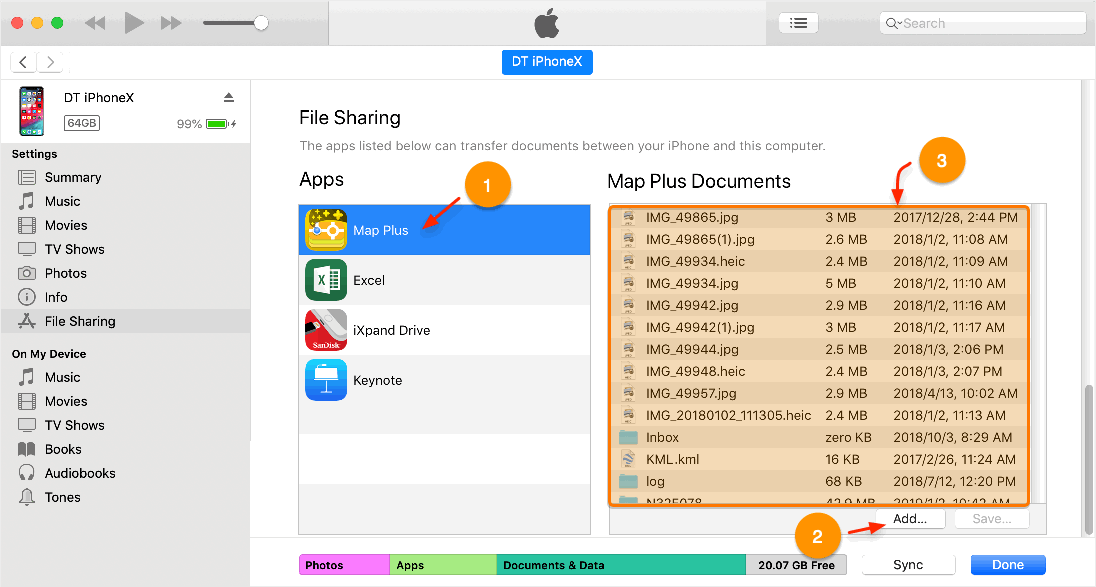Click the 20.07 GB Free segment
Viewport: 1096px width, 587px height.
click(796, 565)
